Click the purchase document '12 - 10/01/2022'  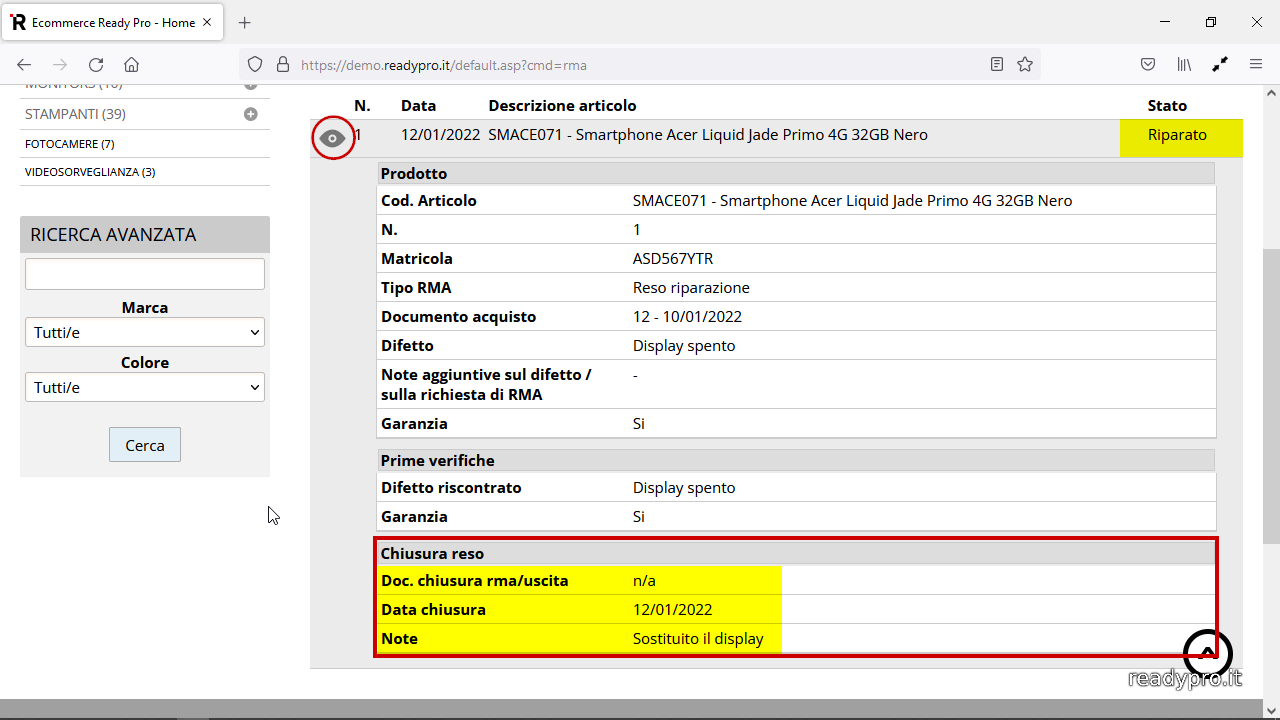[x=687, y=316]
